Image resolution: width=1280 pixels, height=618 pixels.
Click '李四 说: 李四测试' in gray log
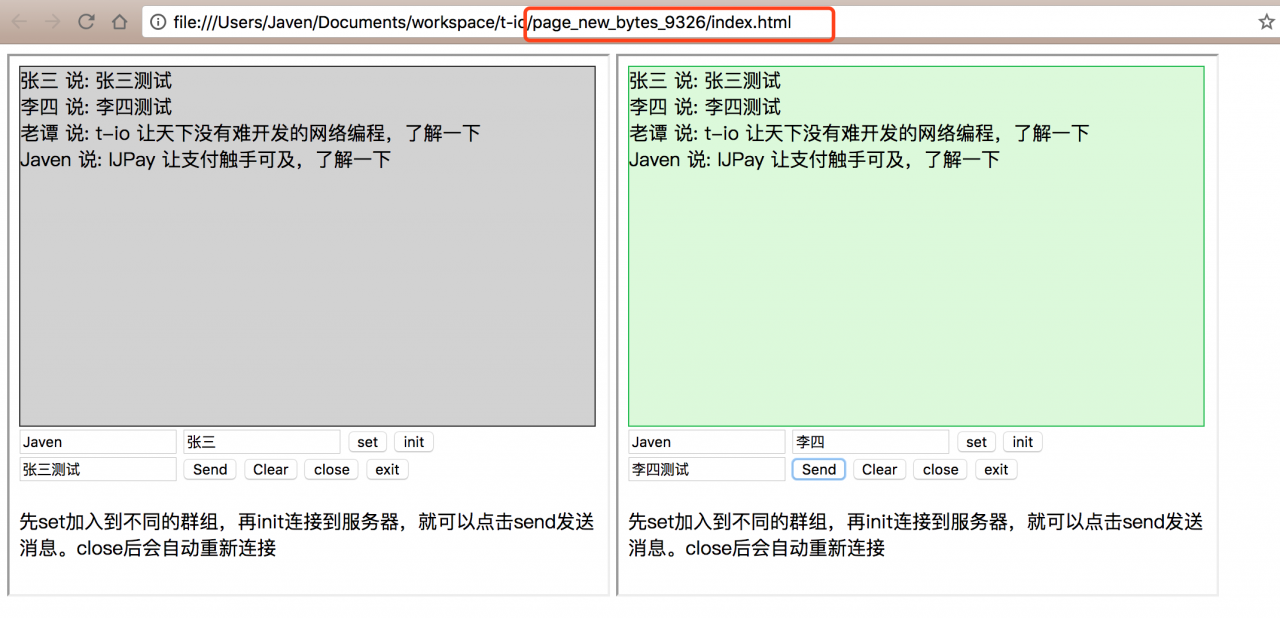pyautogui.click(x=96, y=107)
